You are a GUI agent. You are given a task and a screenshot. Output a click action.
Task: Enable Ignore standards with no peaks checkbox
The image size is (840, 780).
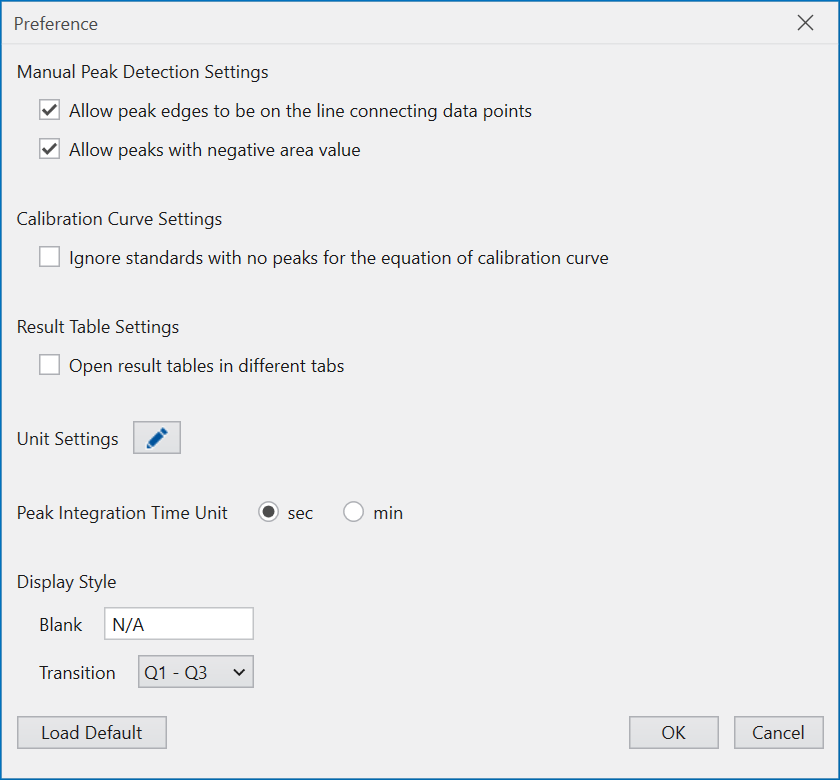click(x=50, y=258)
